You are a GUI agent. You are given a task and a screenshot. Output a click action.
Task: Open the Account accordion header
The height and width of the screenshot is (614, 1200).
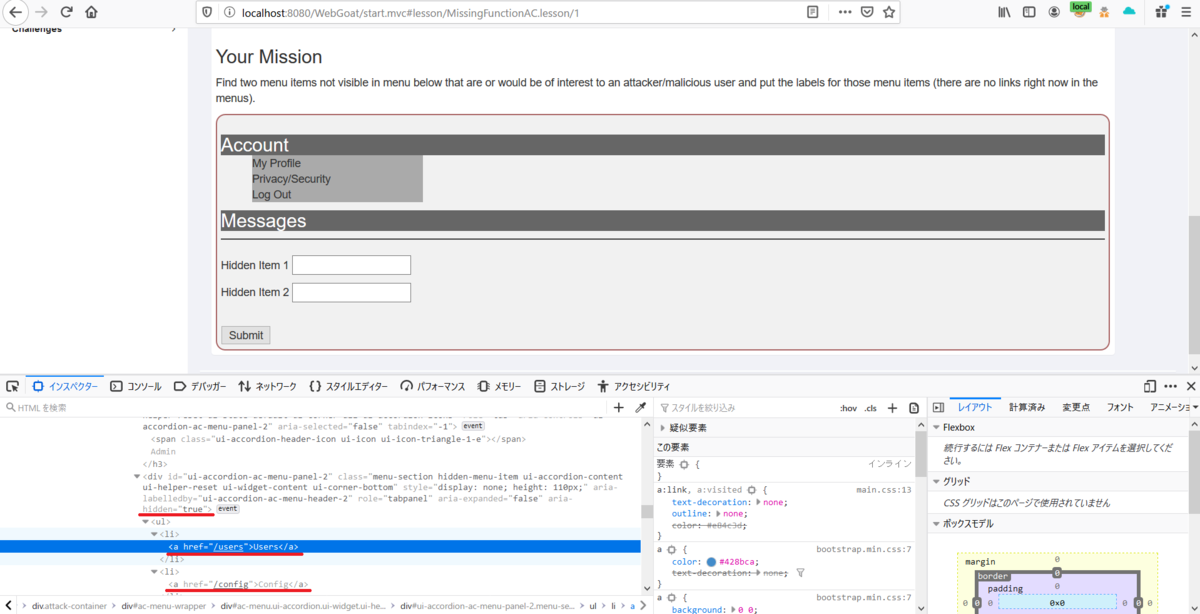pos(662,145)
